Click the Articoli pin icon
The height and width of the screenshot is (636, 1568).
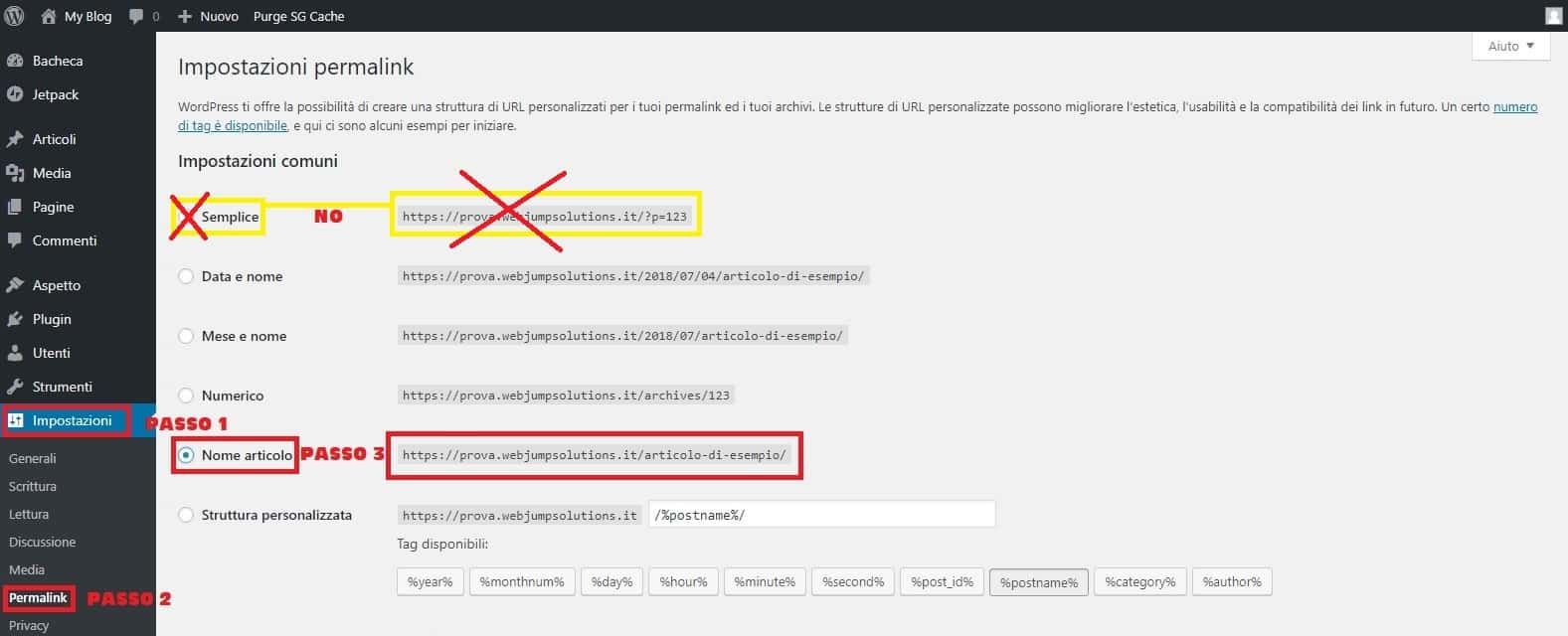(15, 139)
